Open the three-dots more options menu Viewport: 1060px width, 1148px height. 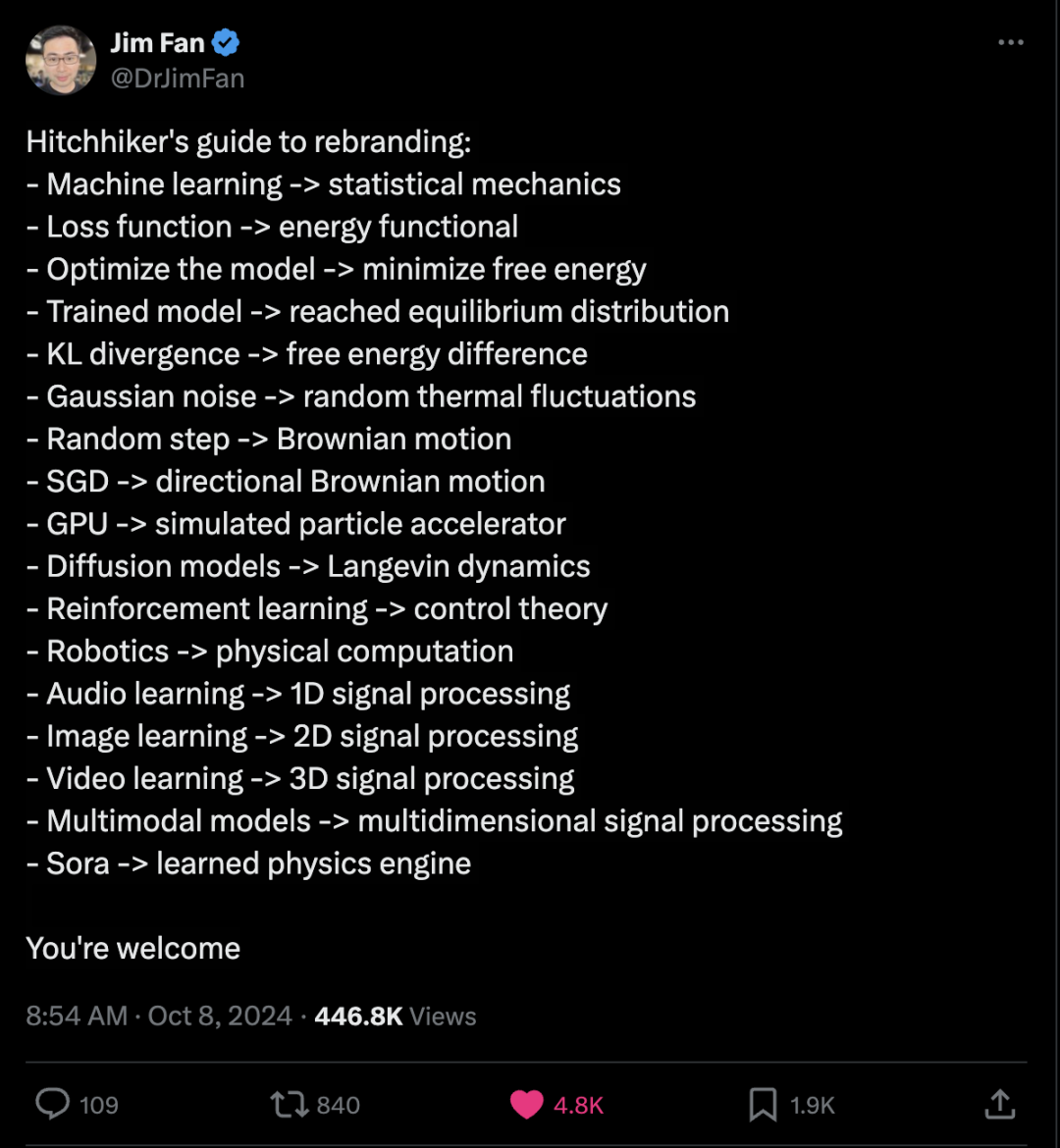(1011, 42)
